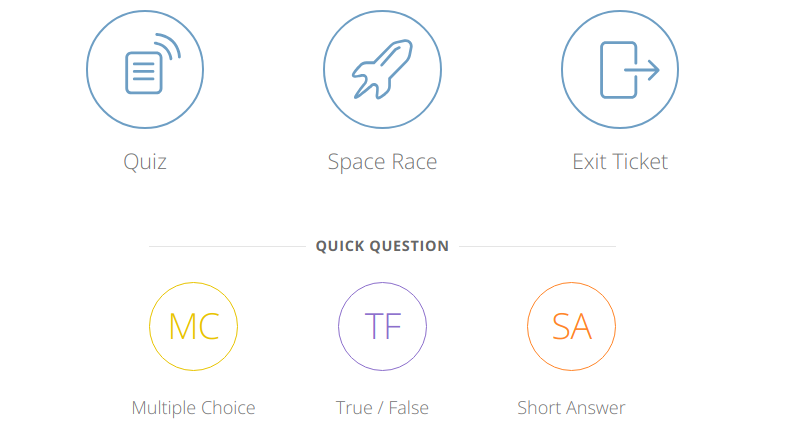Screen dimensions: 786x445
Task: Click the arrow on the Exit Ticket icon
Action: [642, 70]
